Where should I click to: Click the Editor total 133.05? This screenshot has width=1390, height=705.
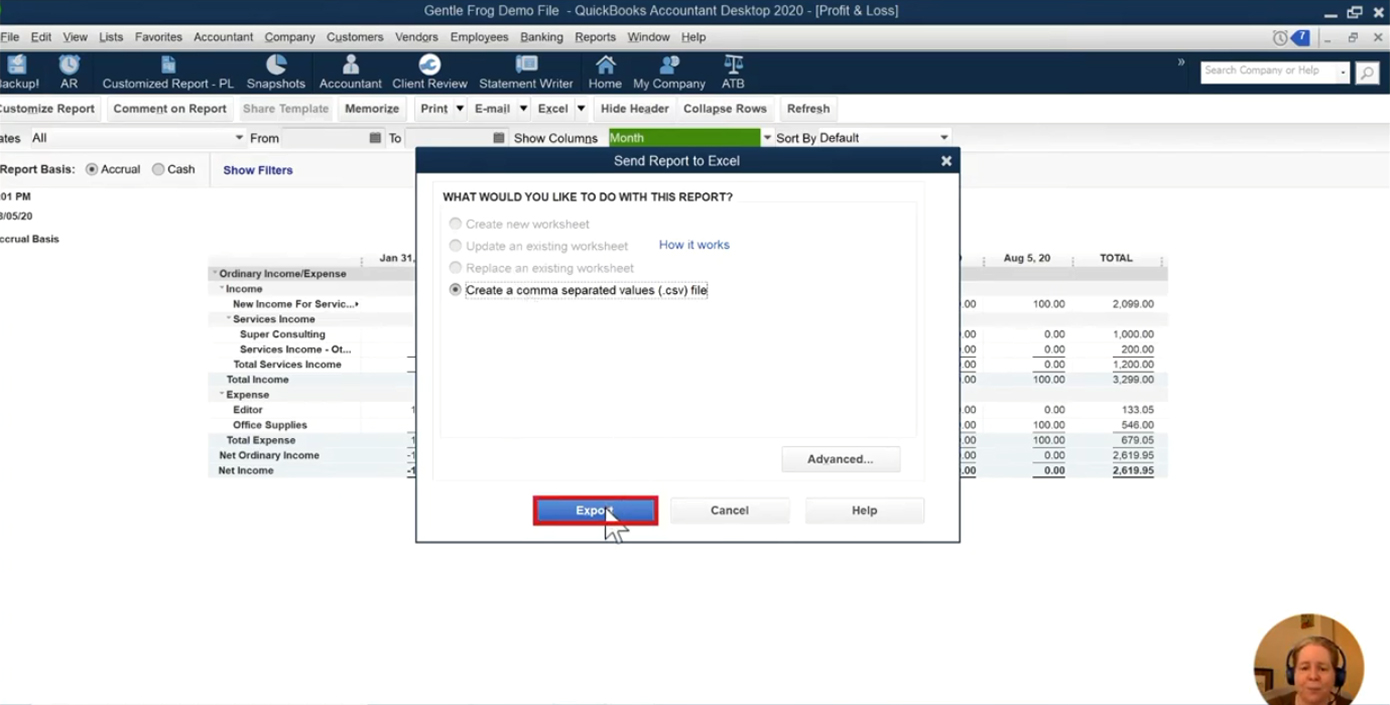[x=1138, y=410]
